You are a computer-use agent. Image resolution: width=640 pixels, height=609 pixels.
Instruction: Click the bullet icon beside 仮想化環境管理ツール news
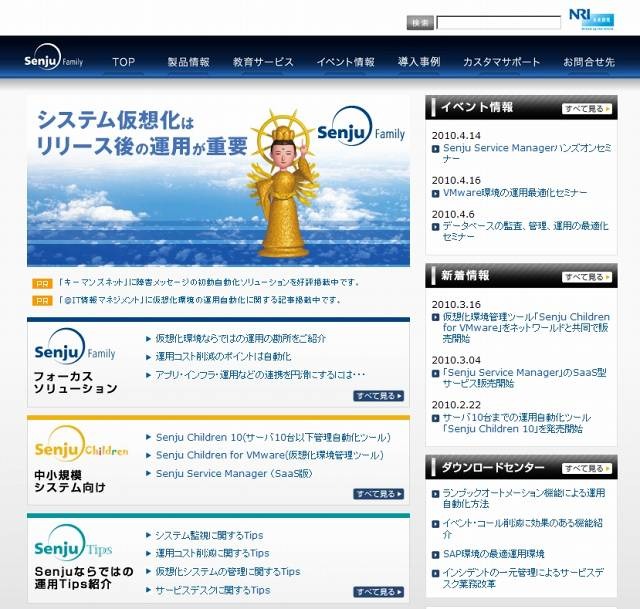click(436, 318)
